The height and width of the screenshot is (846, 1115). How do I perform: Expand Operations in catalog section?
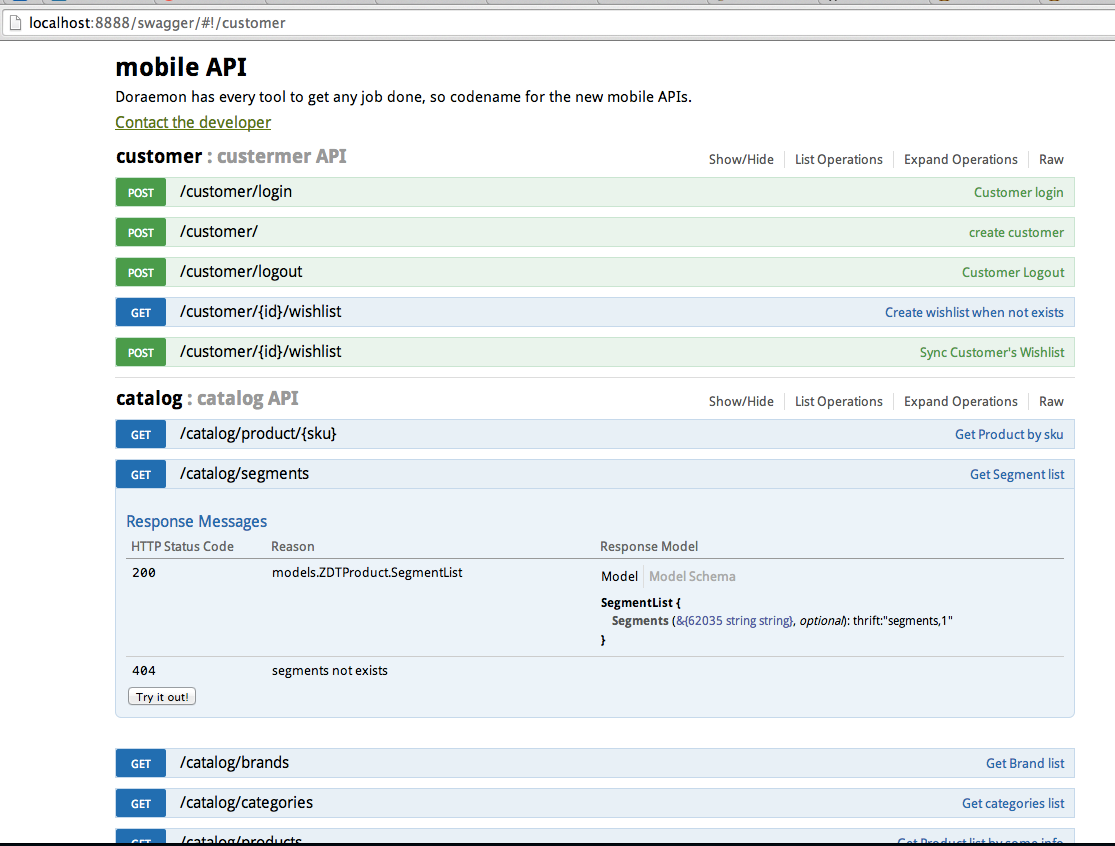click(x=960, y=402)
